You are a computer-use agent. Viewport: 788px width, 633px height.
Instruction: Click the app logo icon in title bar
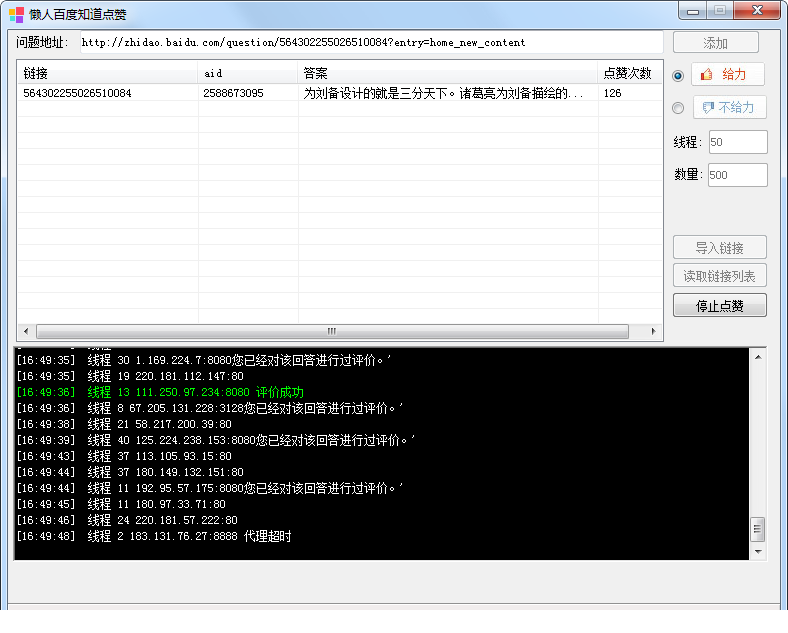click(16, 15)
